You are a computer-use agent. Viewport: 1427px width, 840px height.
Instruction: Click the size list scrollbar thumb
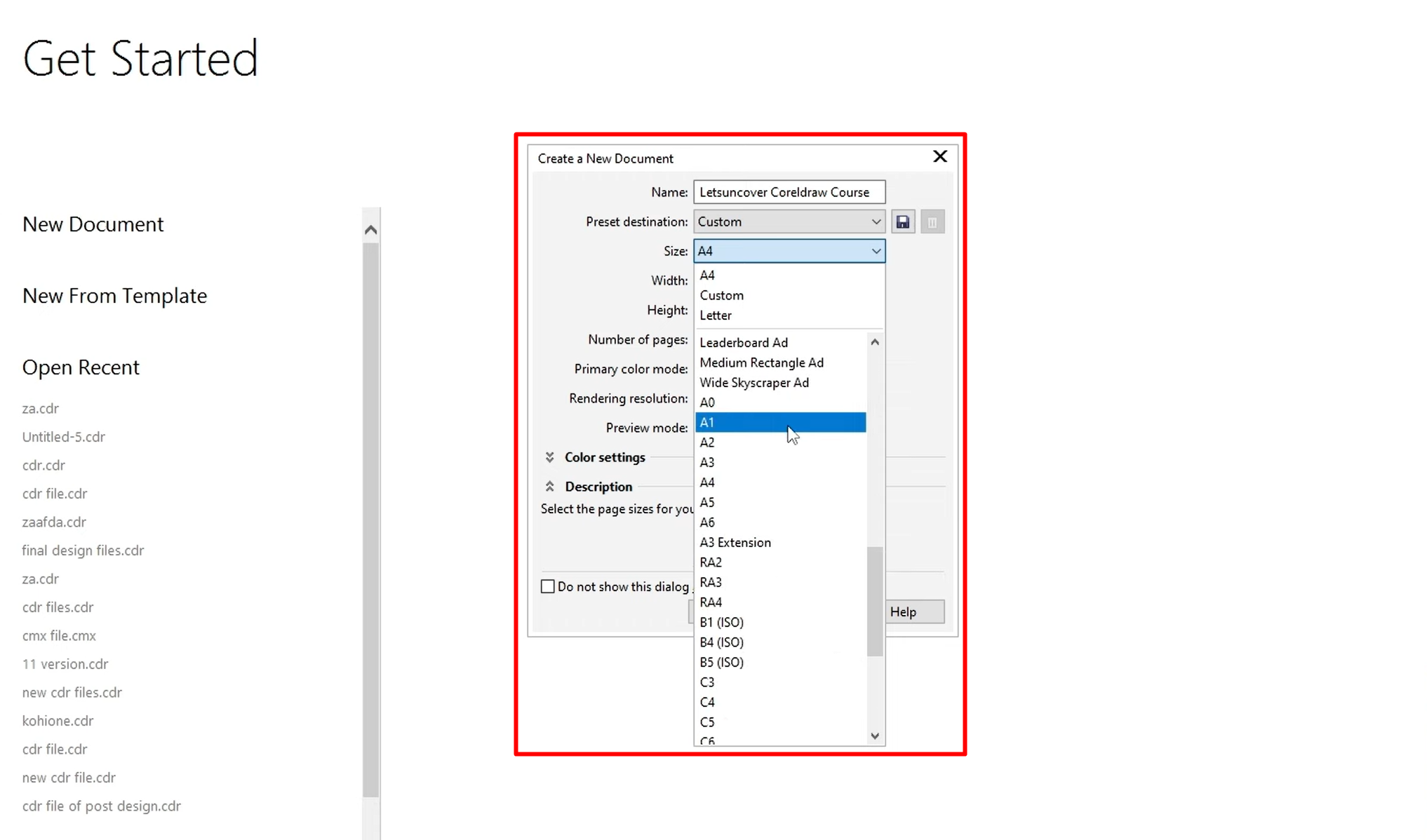tap(874, 602)
